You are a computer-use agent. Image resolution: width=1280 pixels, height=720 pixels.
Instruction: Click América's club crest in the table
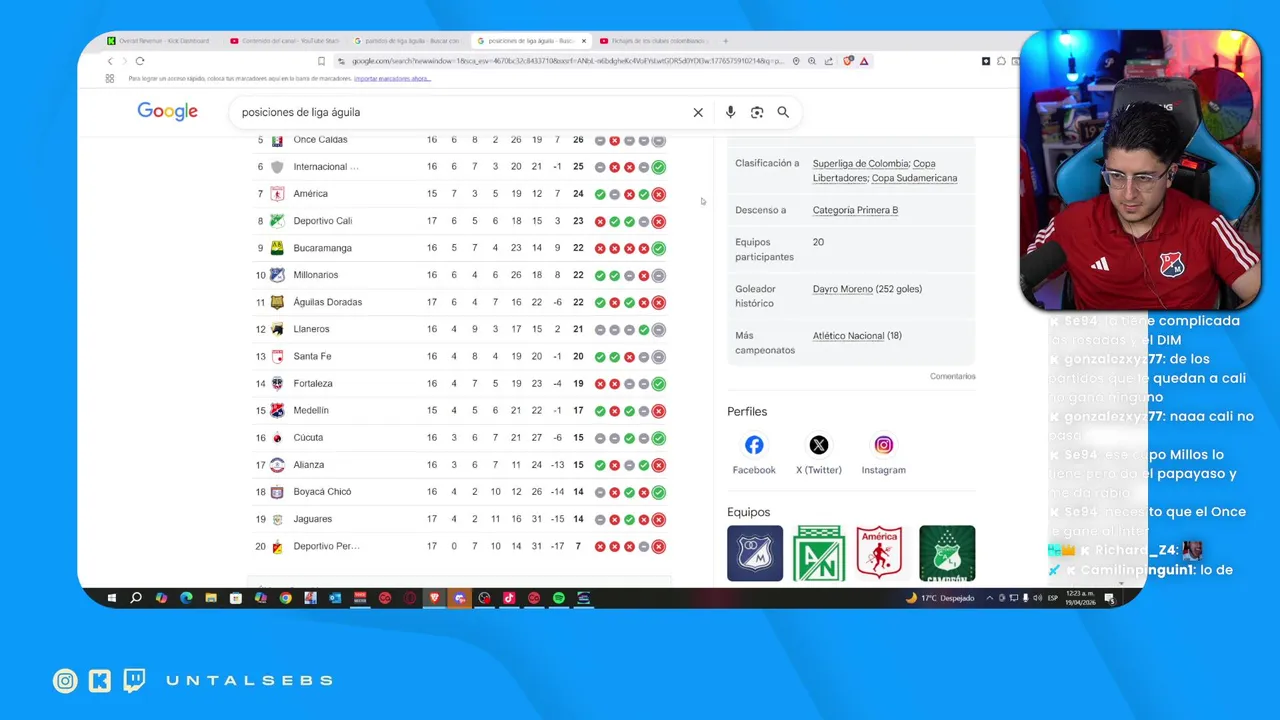point(277,194)
